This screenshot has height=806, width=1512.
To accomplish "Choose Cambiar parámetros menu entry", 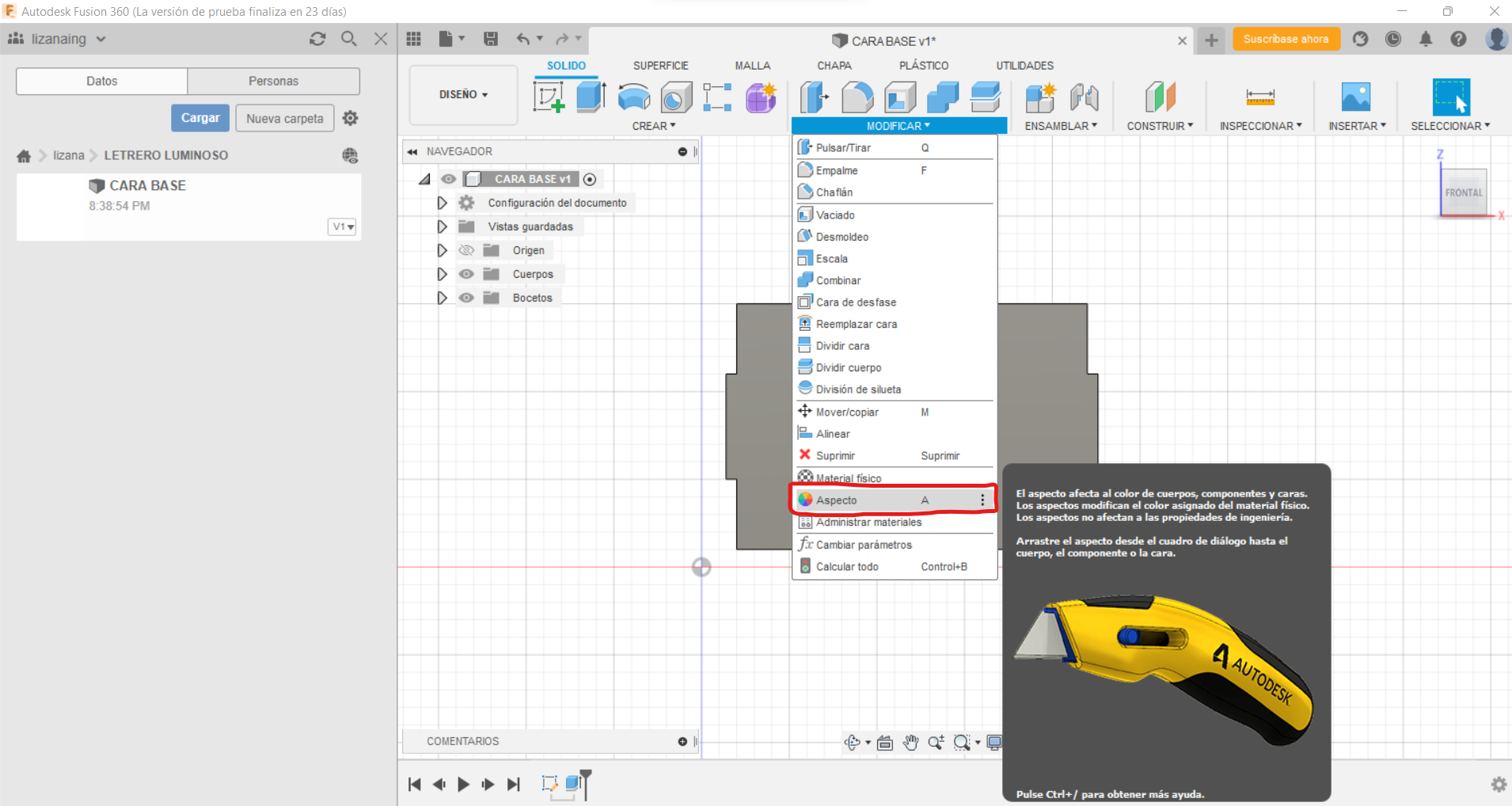I will [895, 545].
